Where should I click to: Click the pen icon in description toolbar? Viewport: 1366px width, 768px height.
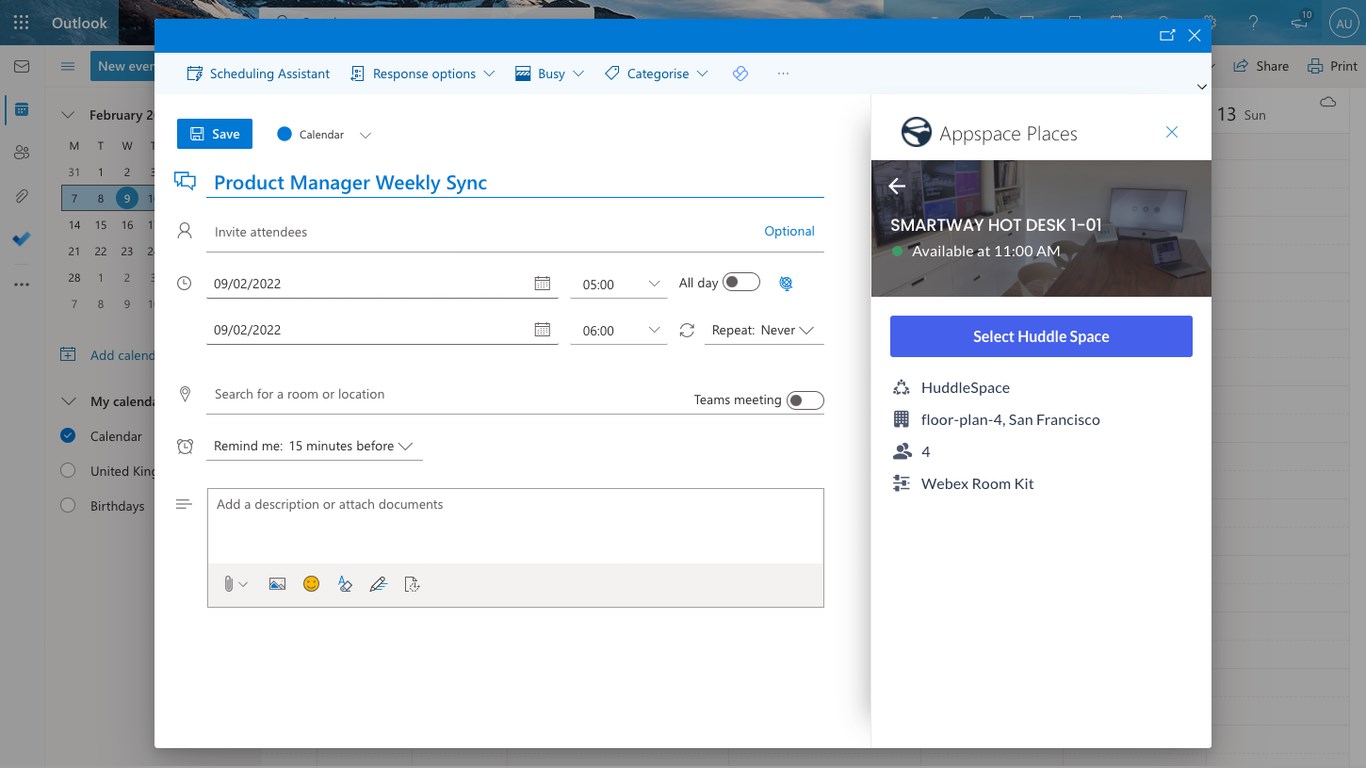click(x=378, y=584)
